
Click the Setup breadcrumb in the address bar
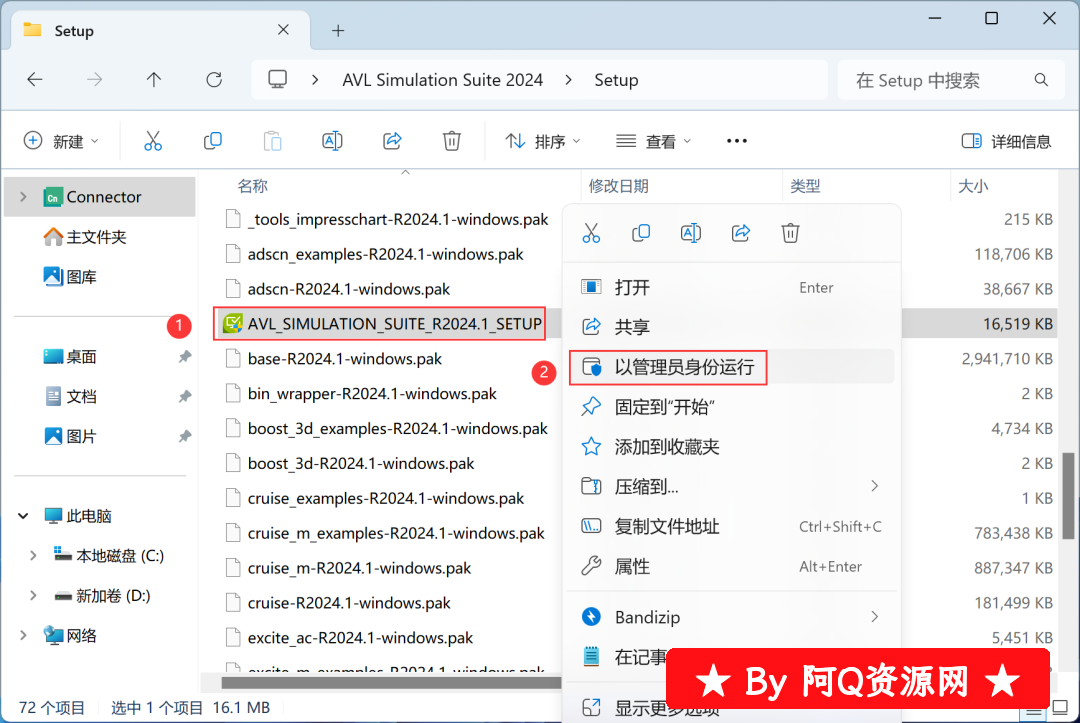616,80
